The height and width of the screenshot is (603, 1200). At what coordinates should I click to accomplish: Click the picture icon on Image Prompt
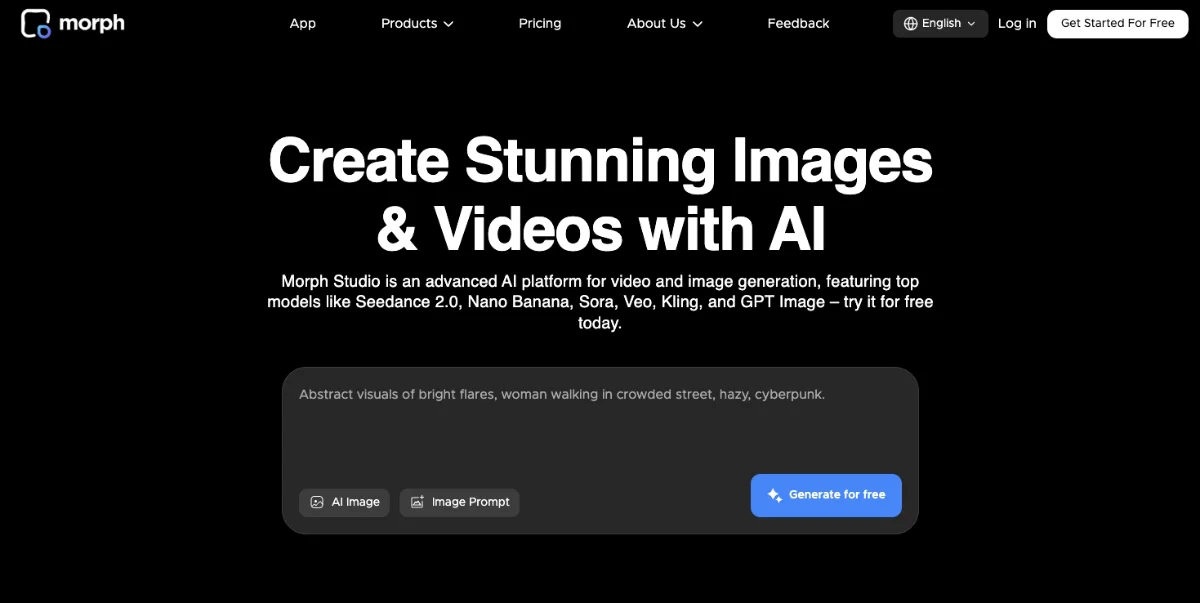coord(417,502)
